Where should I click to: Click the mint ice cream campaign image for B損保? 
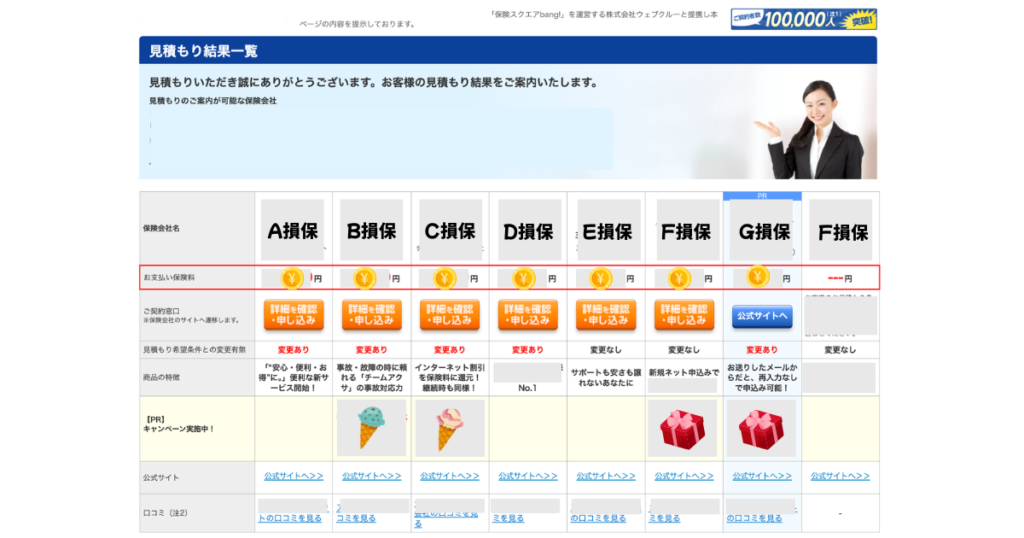coord(371,428)
